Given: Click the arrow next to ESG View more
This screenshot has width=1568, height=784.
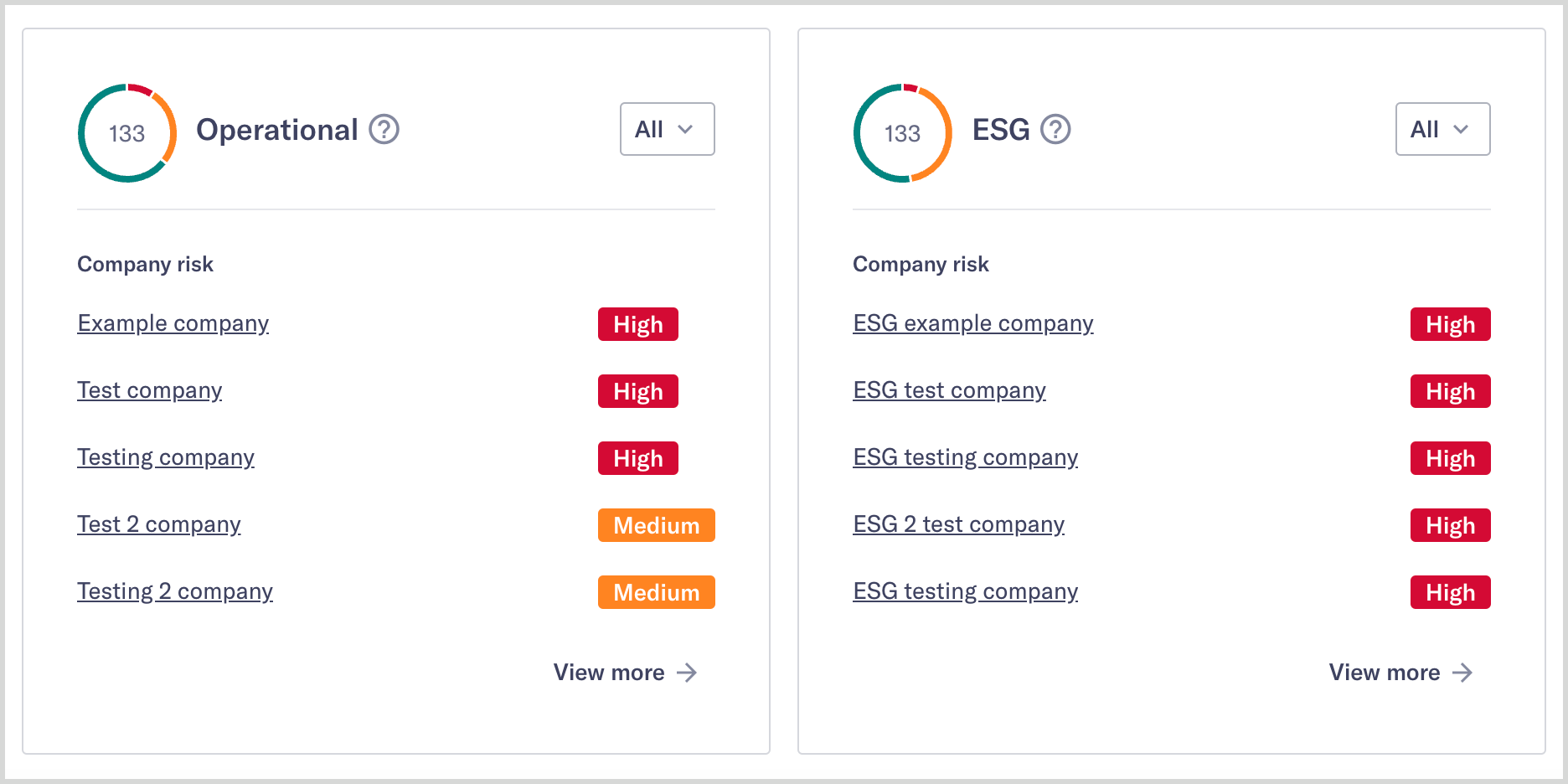Looking at the screenshot, I should (x=1462, y=673).
